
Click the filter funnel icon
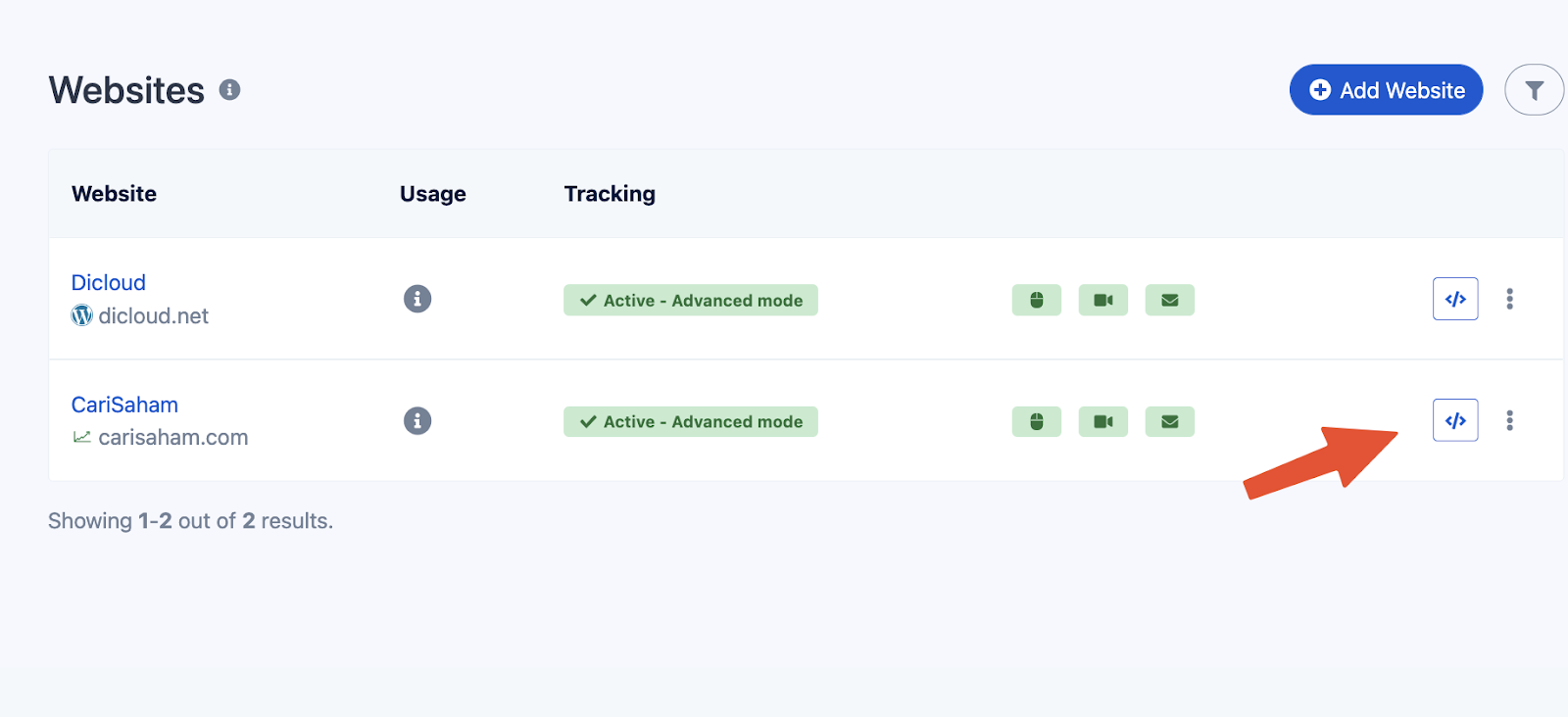[1534, 90]
